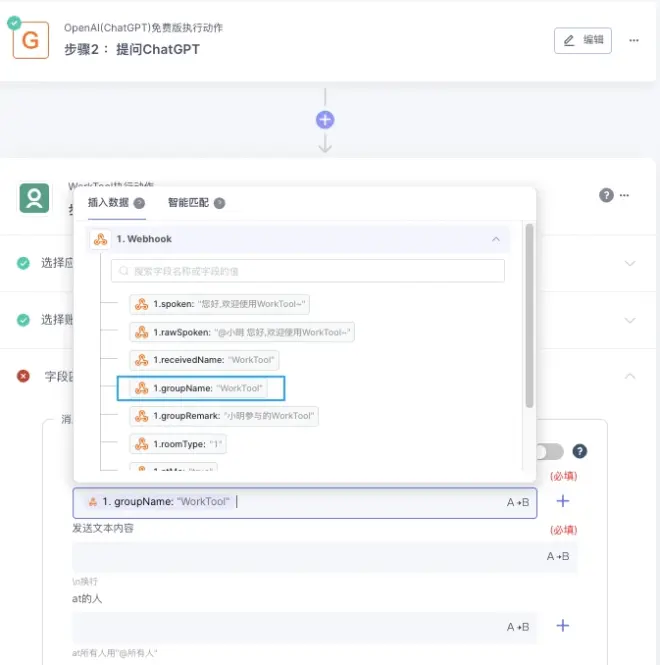Viewport: 660px width, 665px height.
Task: Click the groupName input field
Action: pos(305,503)
